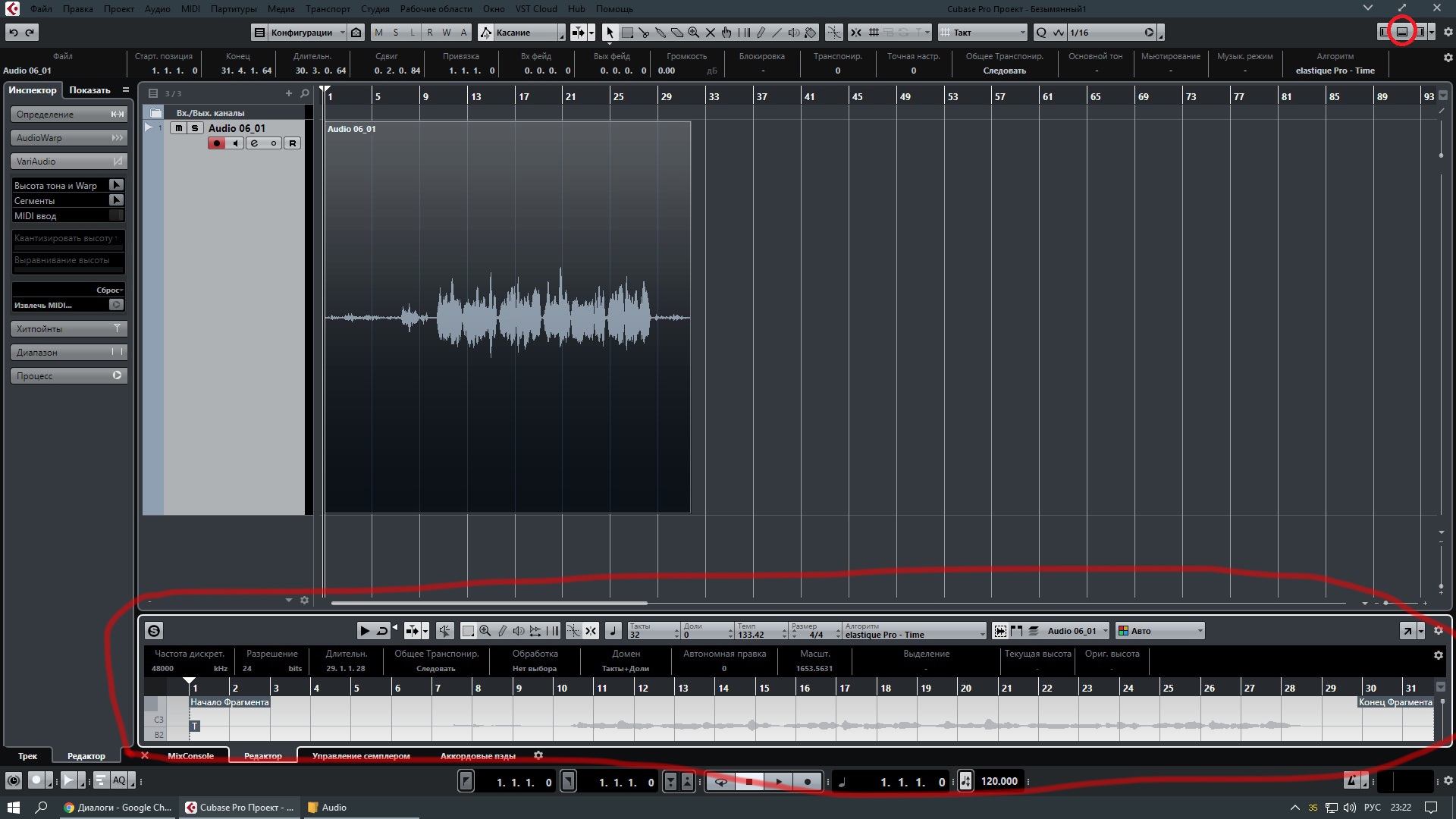Click the Конфигурации button
The height and width of the screenshot is (819, 1456).
click(x=301, y=33)
